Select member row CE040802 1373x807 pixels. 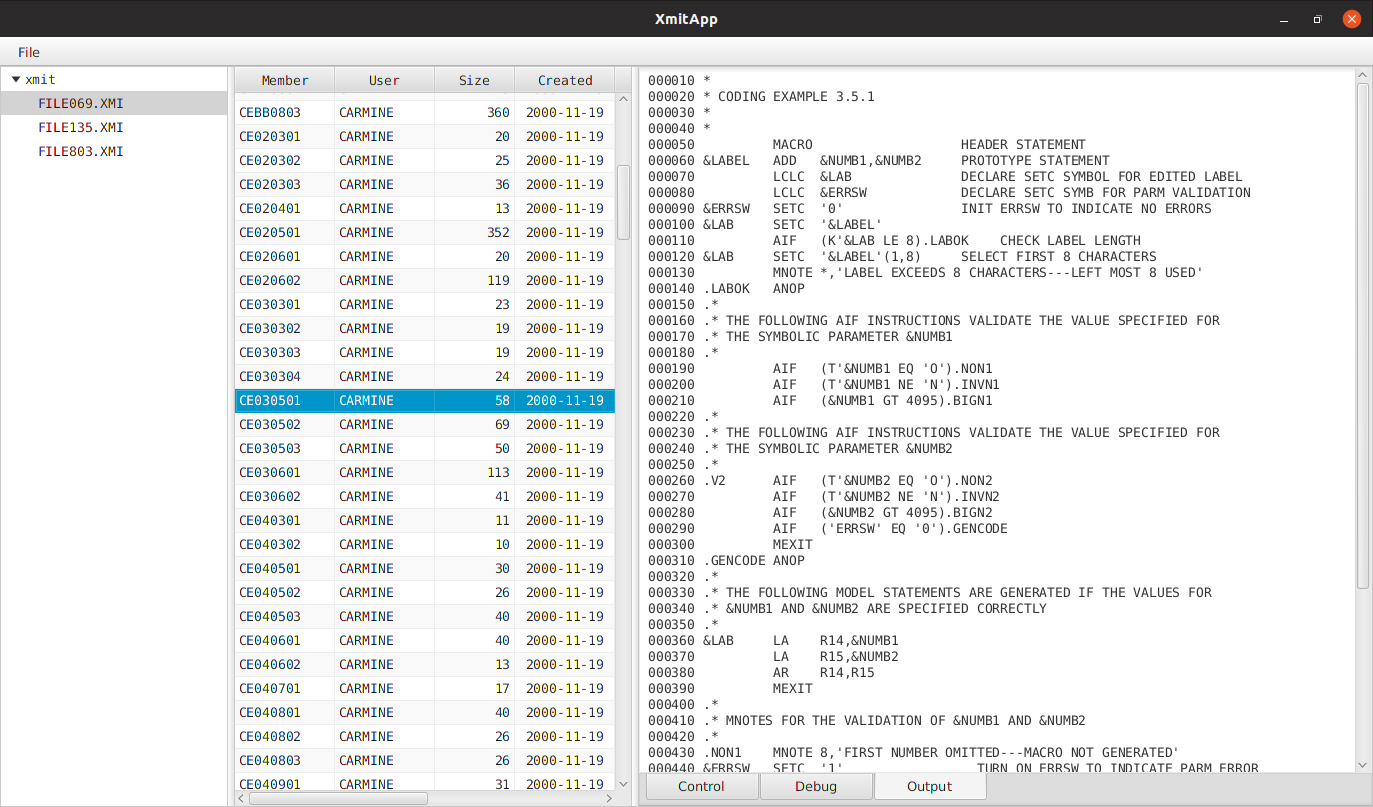425,736
